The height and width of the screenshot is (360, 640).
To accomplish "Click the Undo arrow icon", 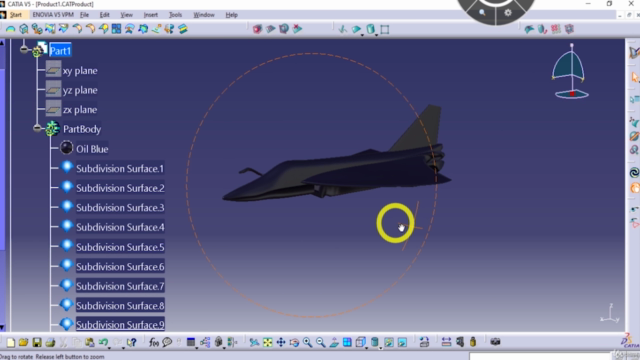I will coord(103,342).
